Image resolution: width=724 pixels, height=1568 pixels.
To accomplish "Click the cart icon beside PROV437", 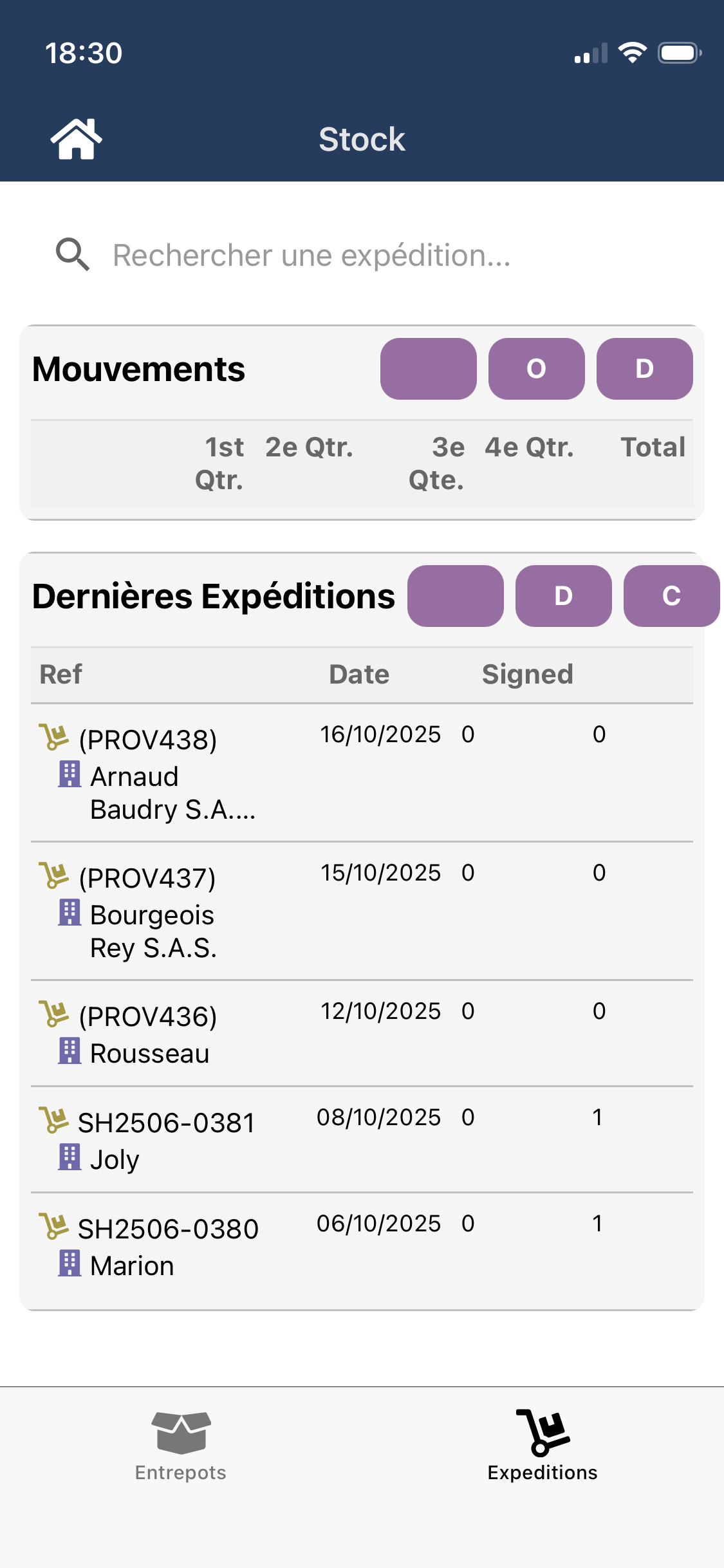I will click(x=54, y=875).
